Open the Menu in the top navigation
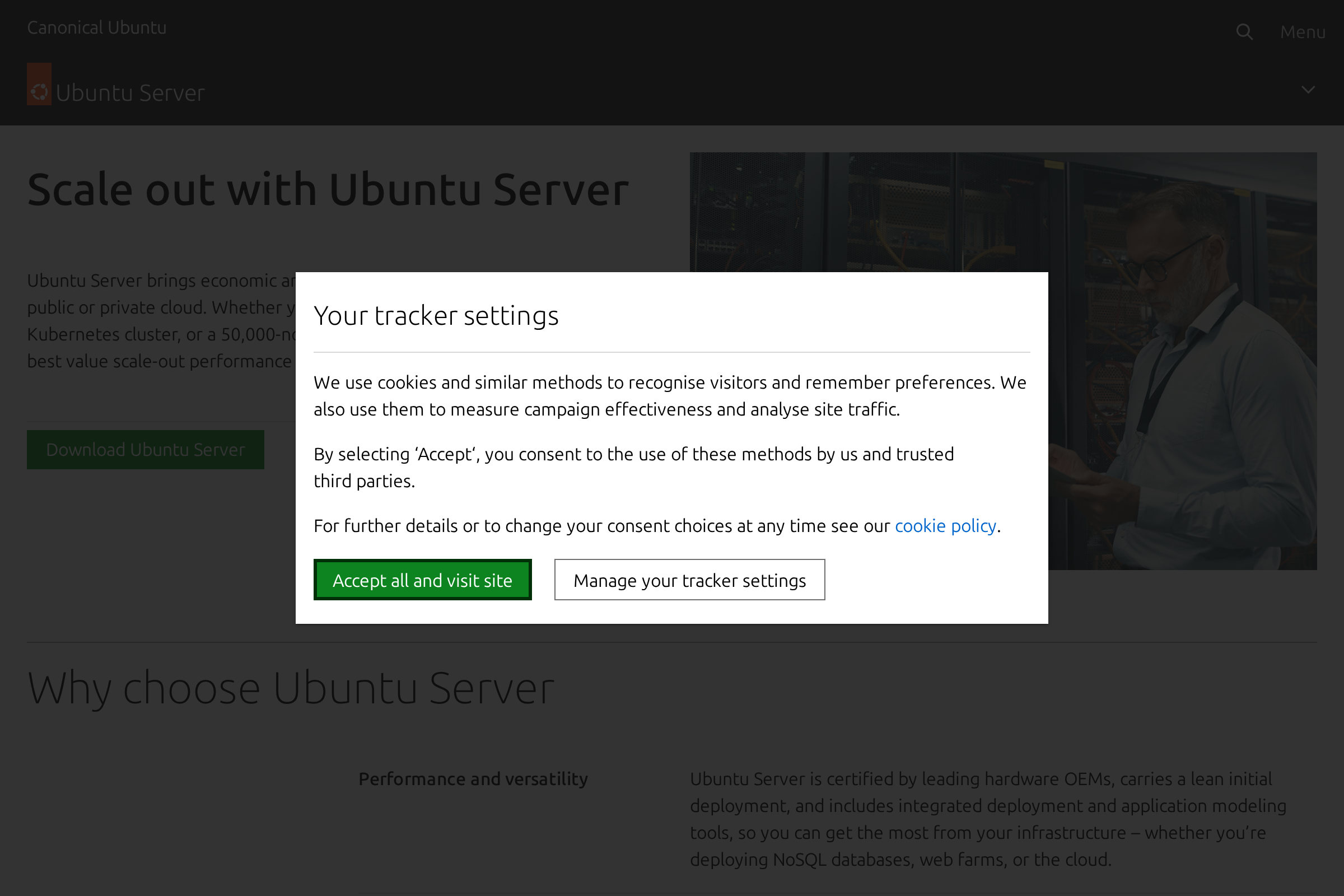Screen dimensions: 1344x896 1303,31
